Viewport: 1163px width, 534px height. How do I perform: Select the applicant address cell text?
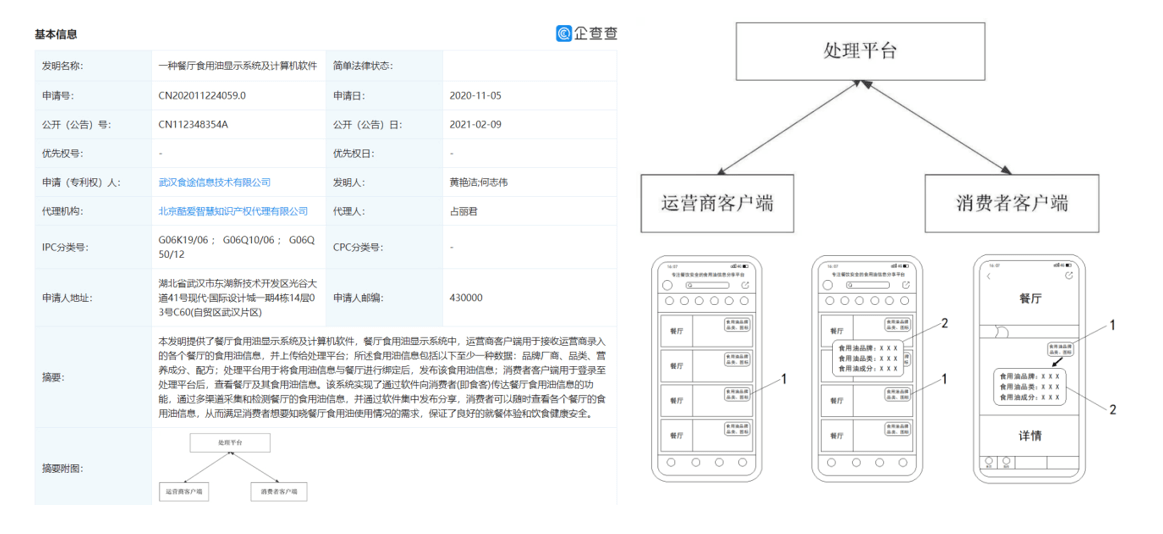tap(237, 297)
